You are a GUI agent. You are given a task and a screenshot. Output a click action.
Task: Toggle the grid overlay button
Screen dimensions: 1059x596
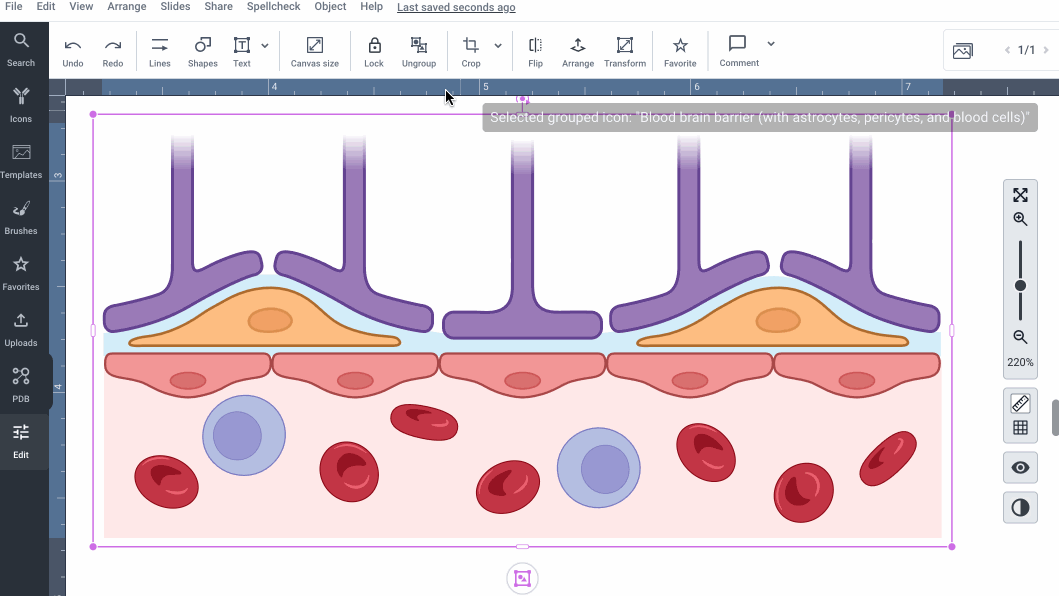click(x=1020, y=428)
